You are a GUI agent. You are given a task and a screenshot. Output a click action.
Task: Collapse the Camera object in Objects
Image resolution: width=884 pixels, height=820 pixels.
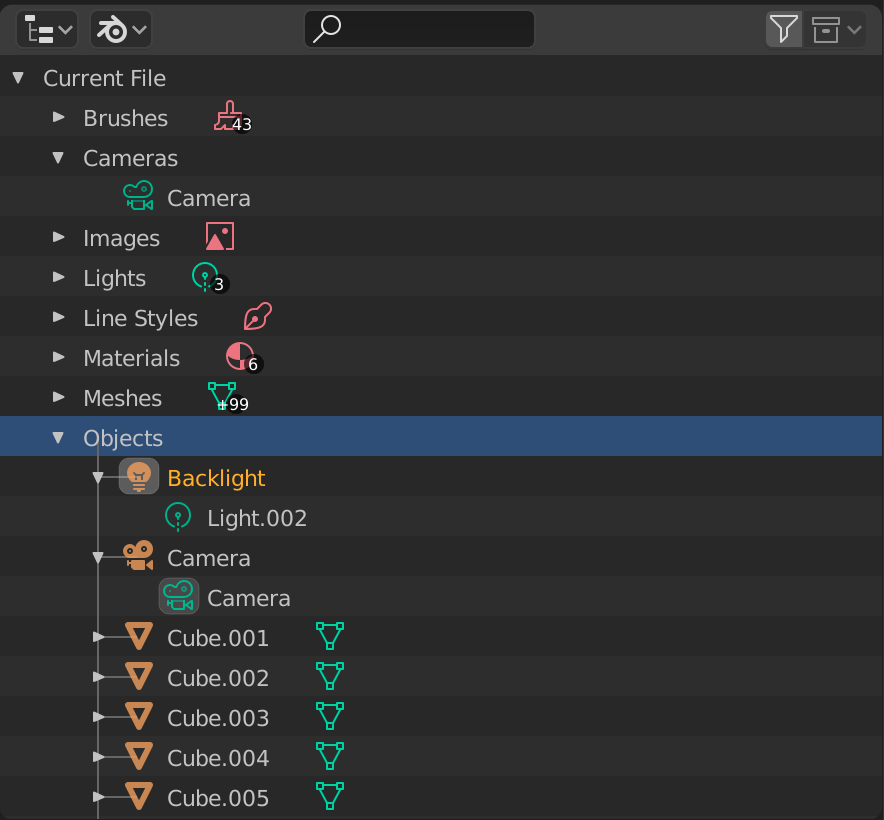click(98, 558)
